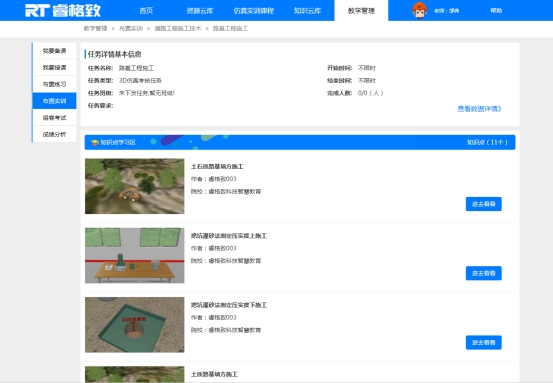The height and width of the screenshot is (383, 553).
Task: Open the user avatar icon
Action: 419,11
